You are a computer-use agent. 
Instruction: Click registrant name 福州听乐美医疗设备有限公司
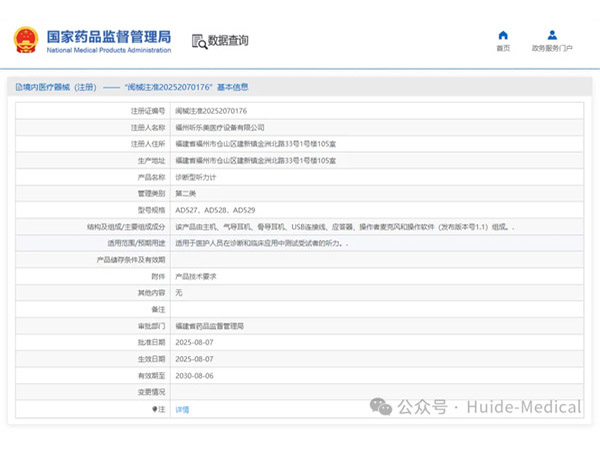(220, 127)
